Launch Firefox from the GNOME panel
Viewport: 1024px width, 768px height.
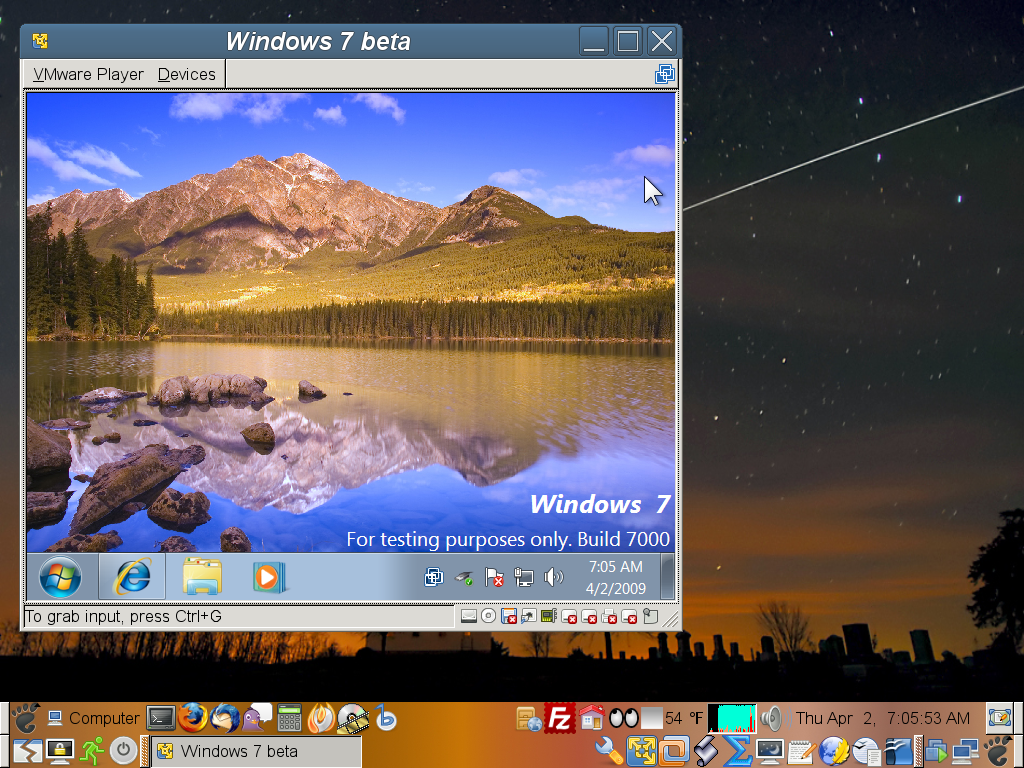click(x=193, y=717)
